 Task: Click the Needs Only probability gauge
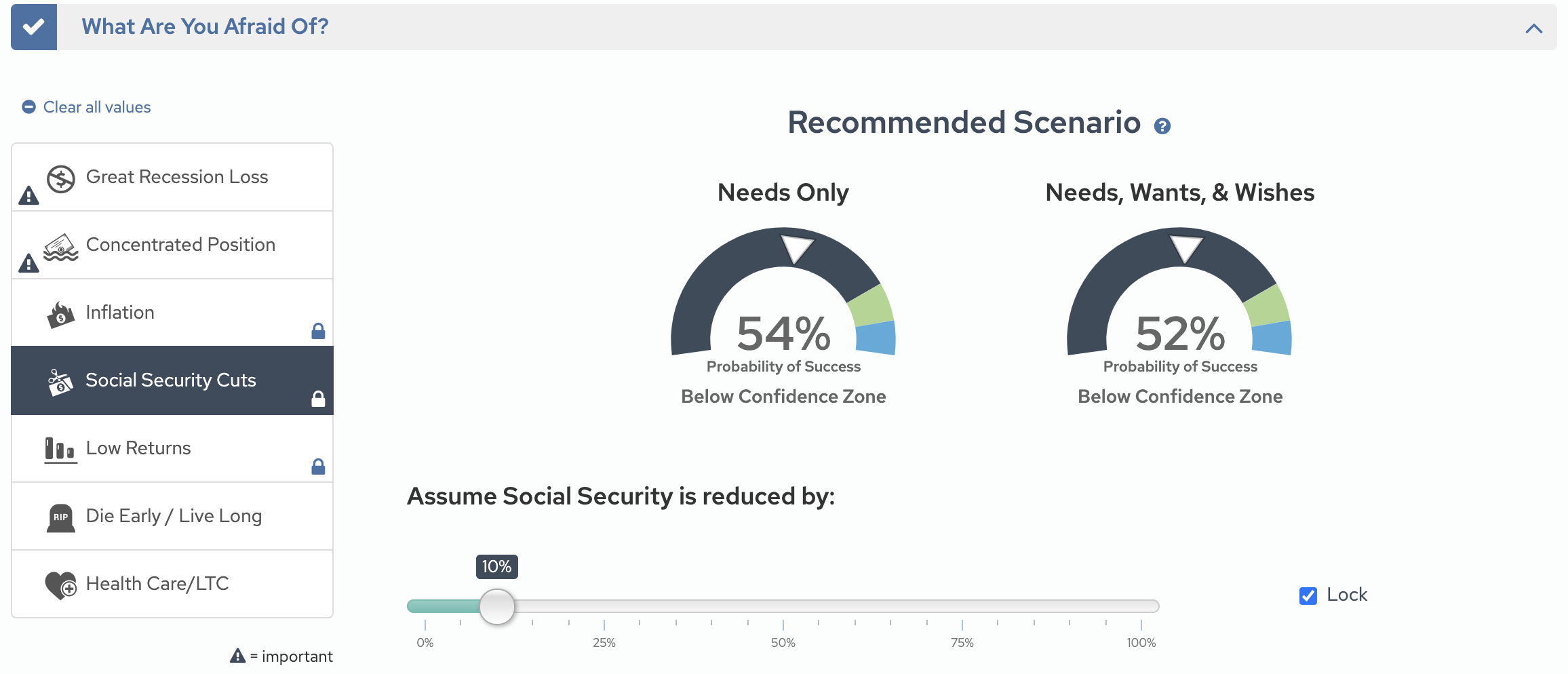(783, 298)
